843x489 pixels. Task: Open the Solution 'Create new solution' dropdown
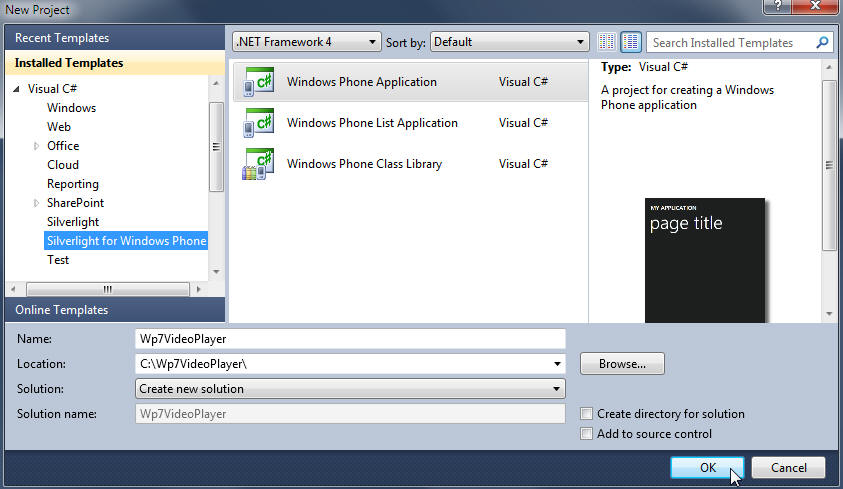pos(350,389)
